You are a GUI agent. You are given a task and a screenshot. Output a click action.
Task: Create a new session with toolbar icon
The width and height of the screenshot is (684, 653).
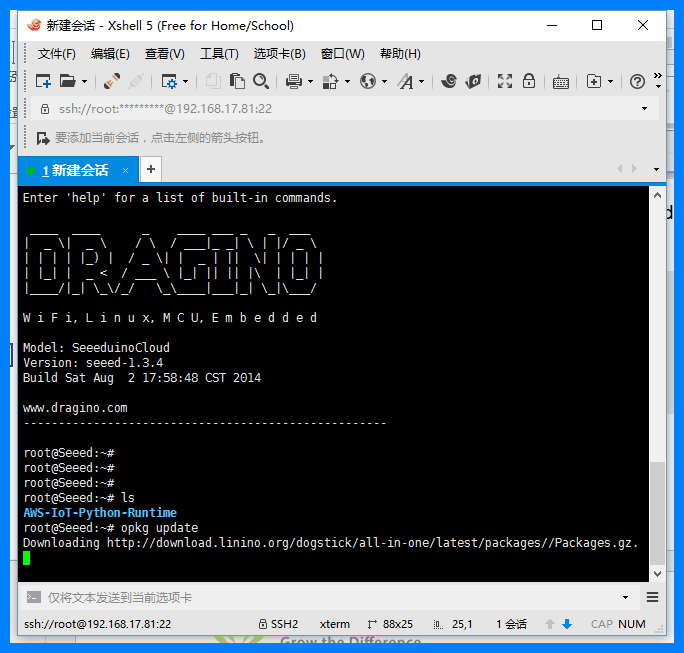point(44,81)
